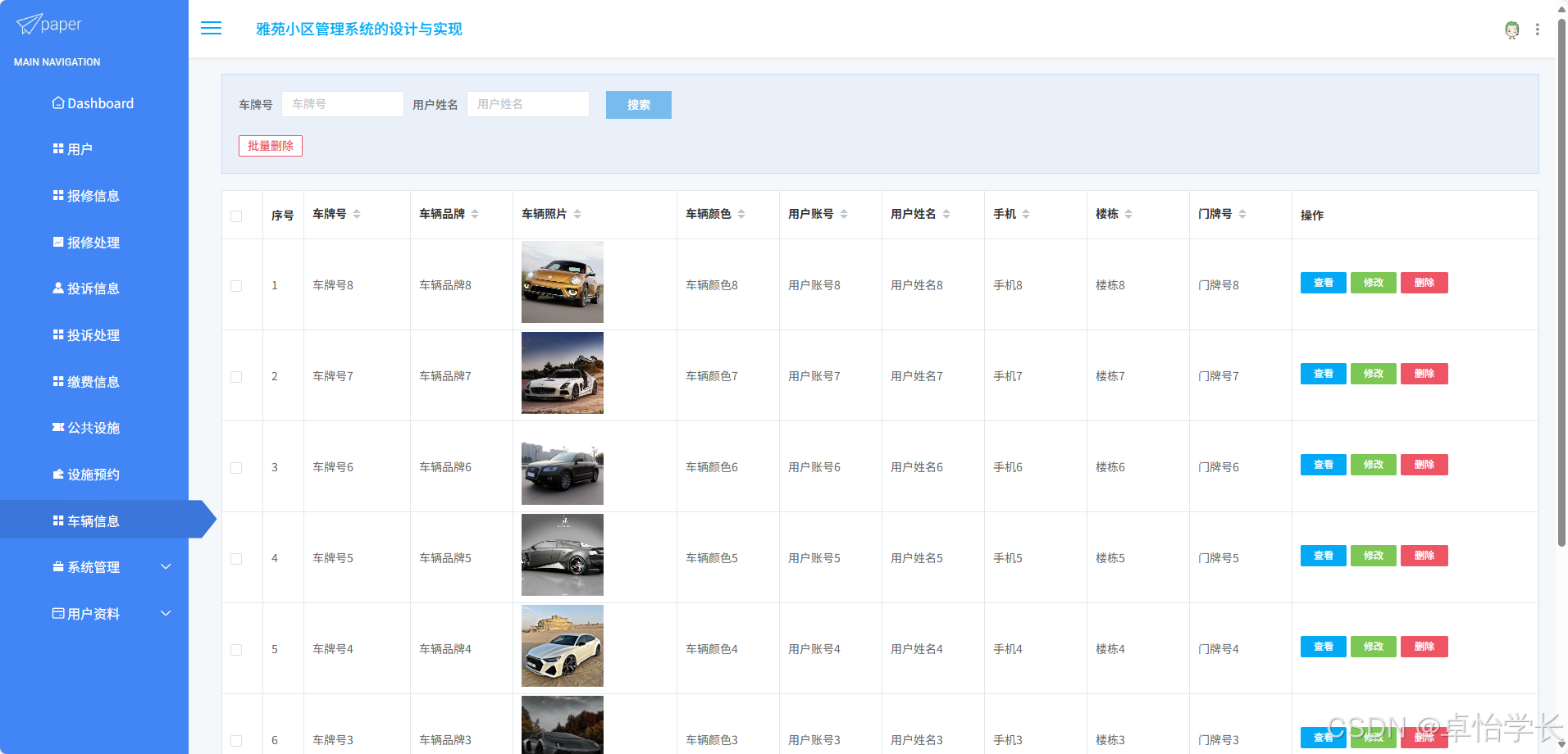The height and width of the screenshot is (754, 1568).
Task: Click the icon beside 车辆信息
Action: [x=58, y=521]
